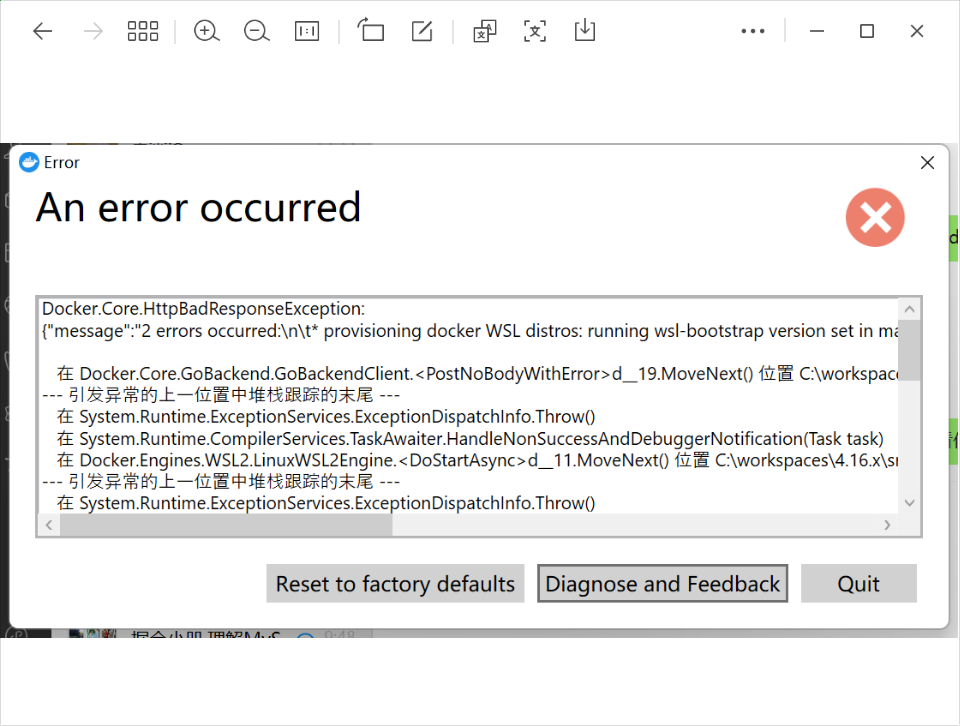Click the horizontal scrollbar thumb in error log
Image resolution: width=960 pixels, height=726 pixels.
226,525
